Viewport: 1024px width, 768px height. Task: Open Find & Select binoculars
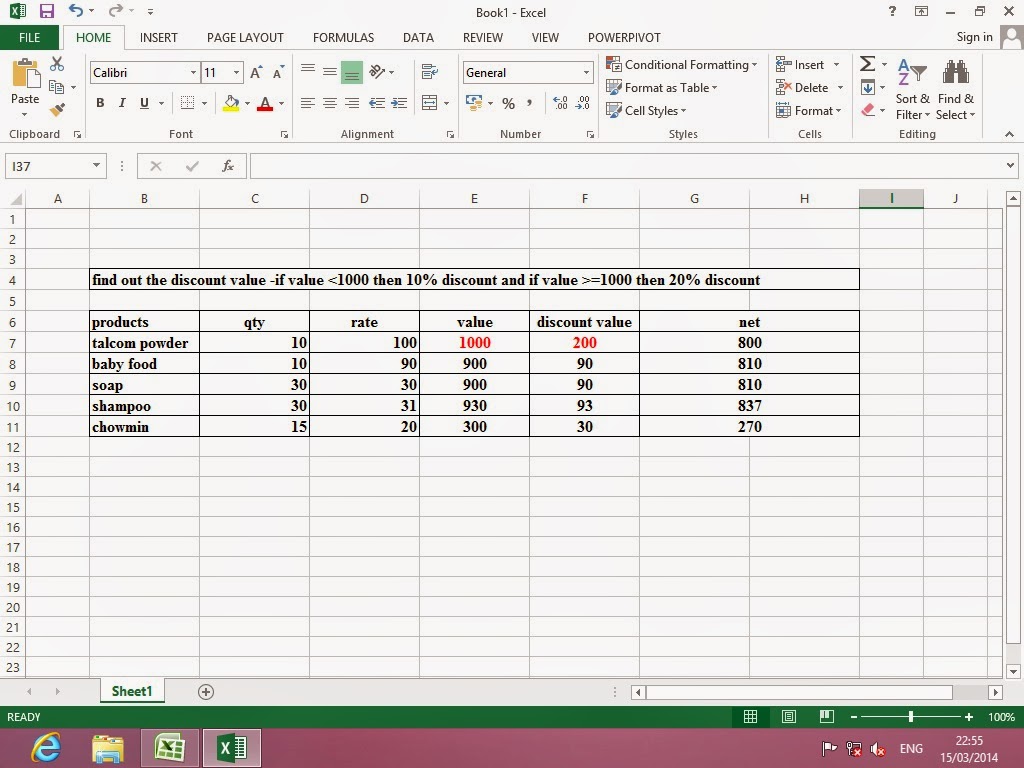[955, 89]
